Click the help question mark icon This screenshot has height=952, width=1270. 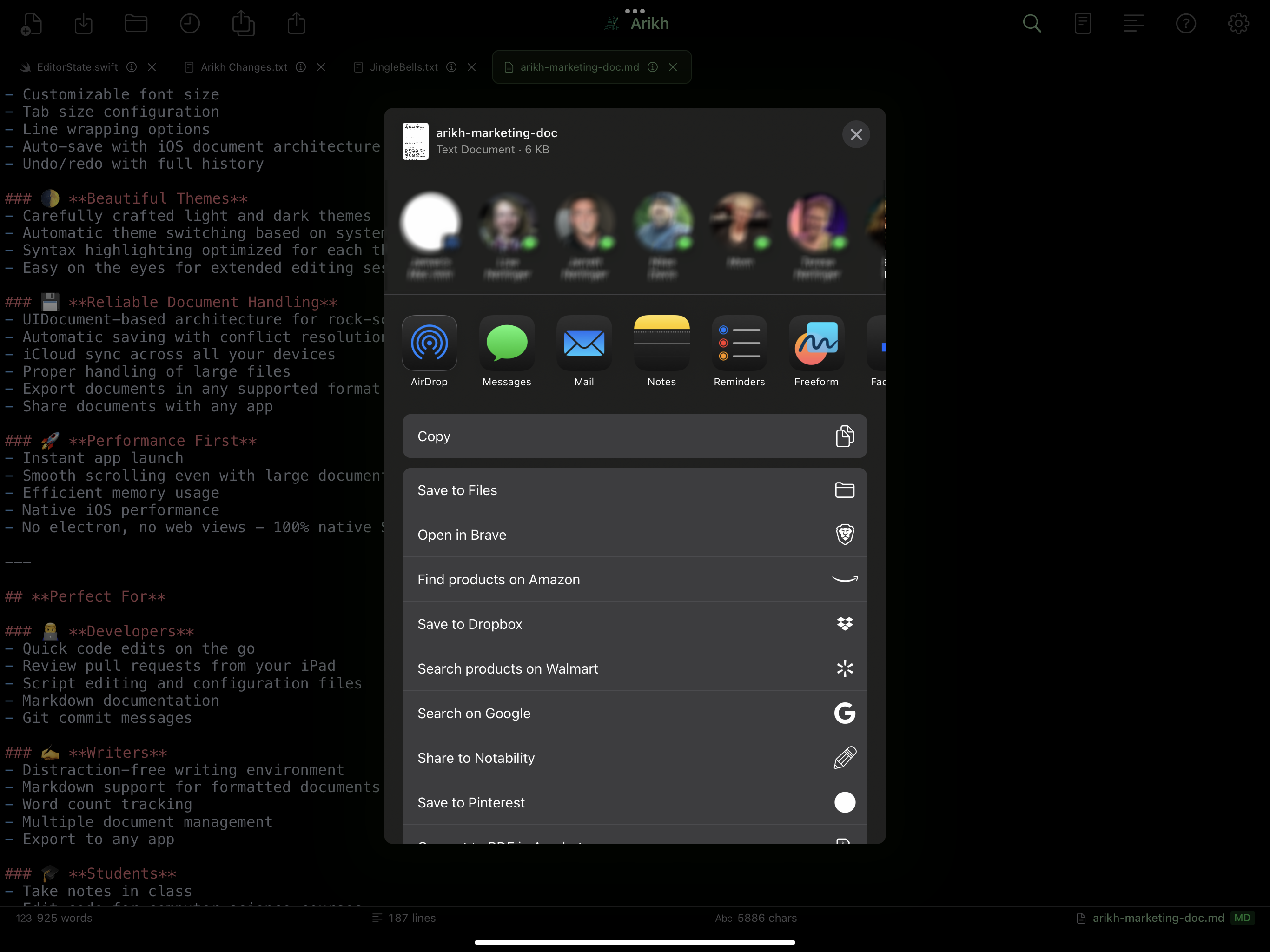[x=1185, y=24]
